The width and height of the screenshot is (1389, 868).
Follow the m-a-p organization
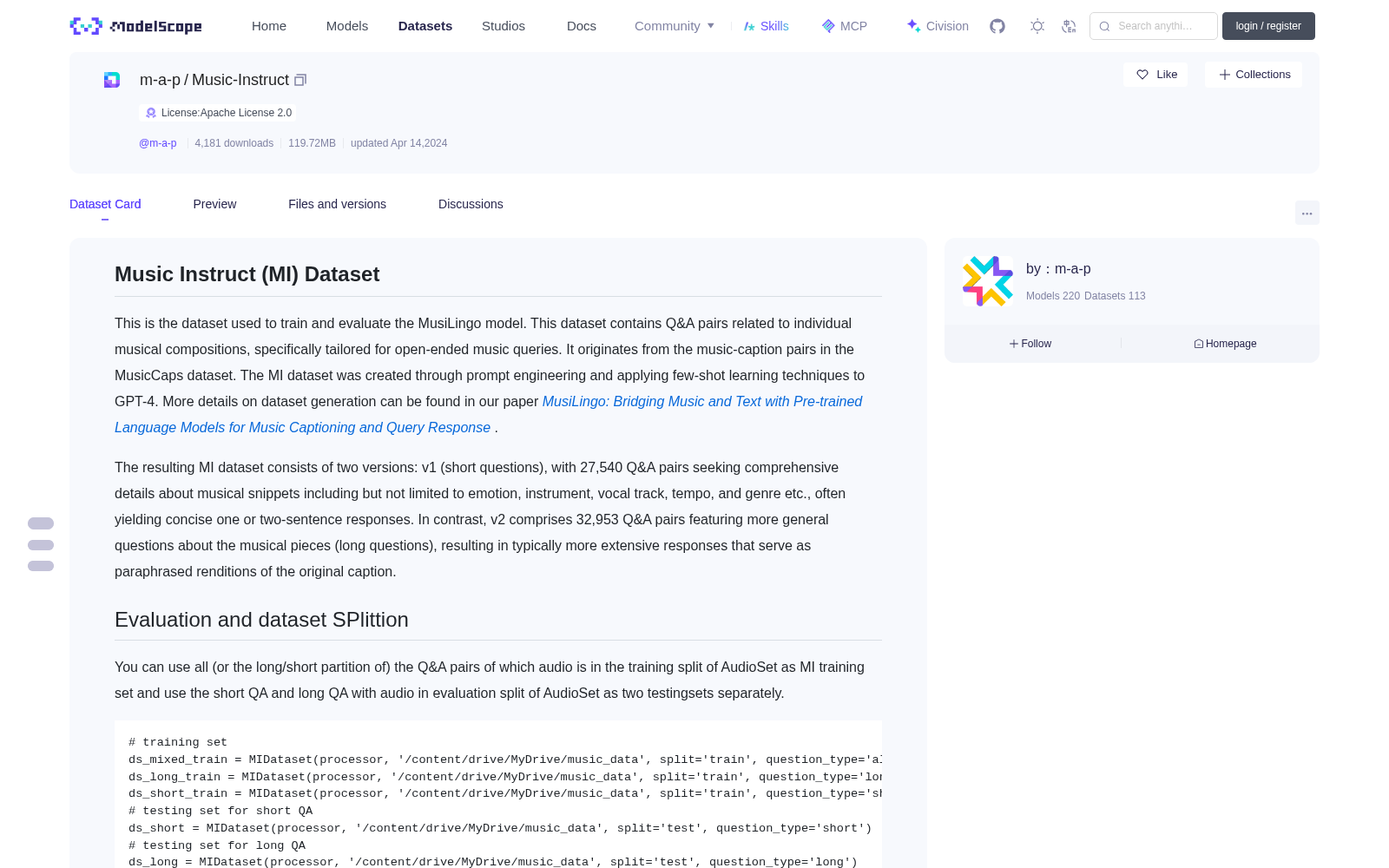[x=1030, y=344]
